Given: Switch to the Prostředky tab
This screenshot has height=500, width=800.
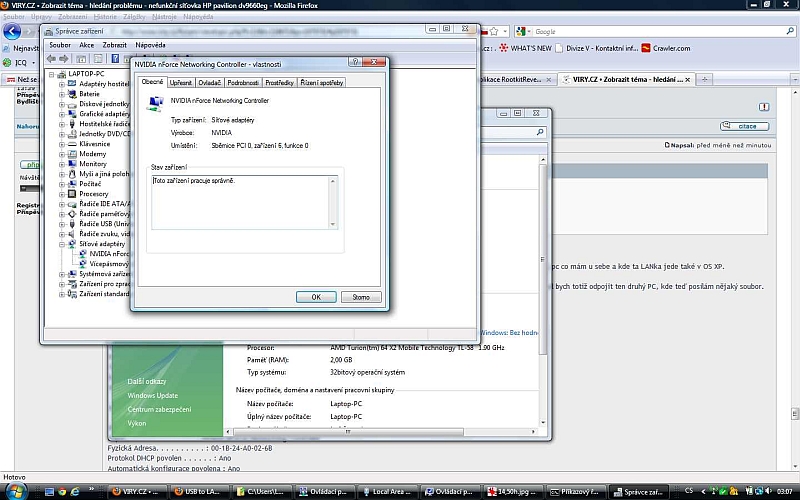Looking at the screenshot, I should click(x=279, y=83).
